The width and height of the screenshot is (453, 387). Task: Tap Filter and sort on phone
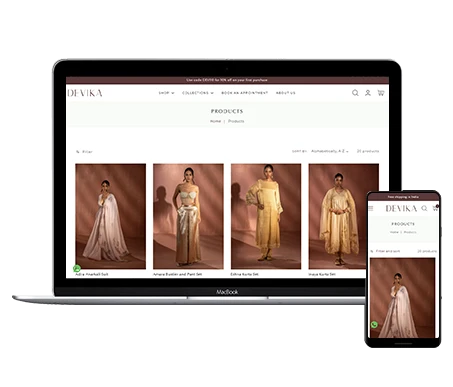click(387, 251)
